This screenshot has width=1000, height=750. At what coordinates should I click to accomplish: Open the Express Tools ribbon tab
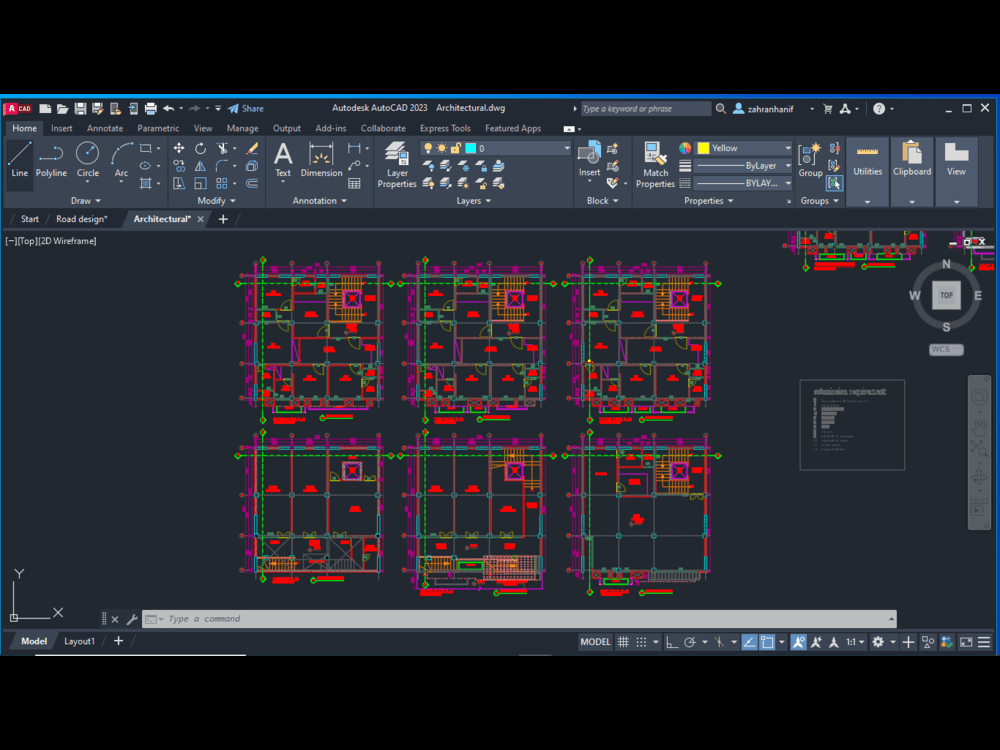coord(445,128)
